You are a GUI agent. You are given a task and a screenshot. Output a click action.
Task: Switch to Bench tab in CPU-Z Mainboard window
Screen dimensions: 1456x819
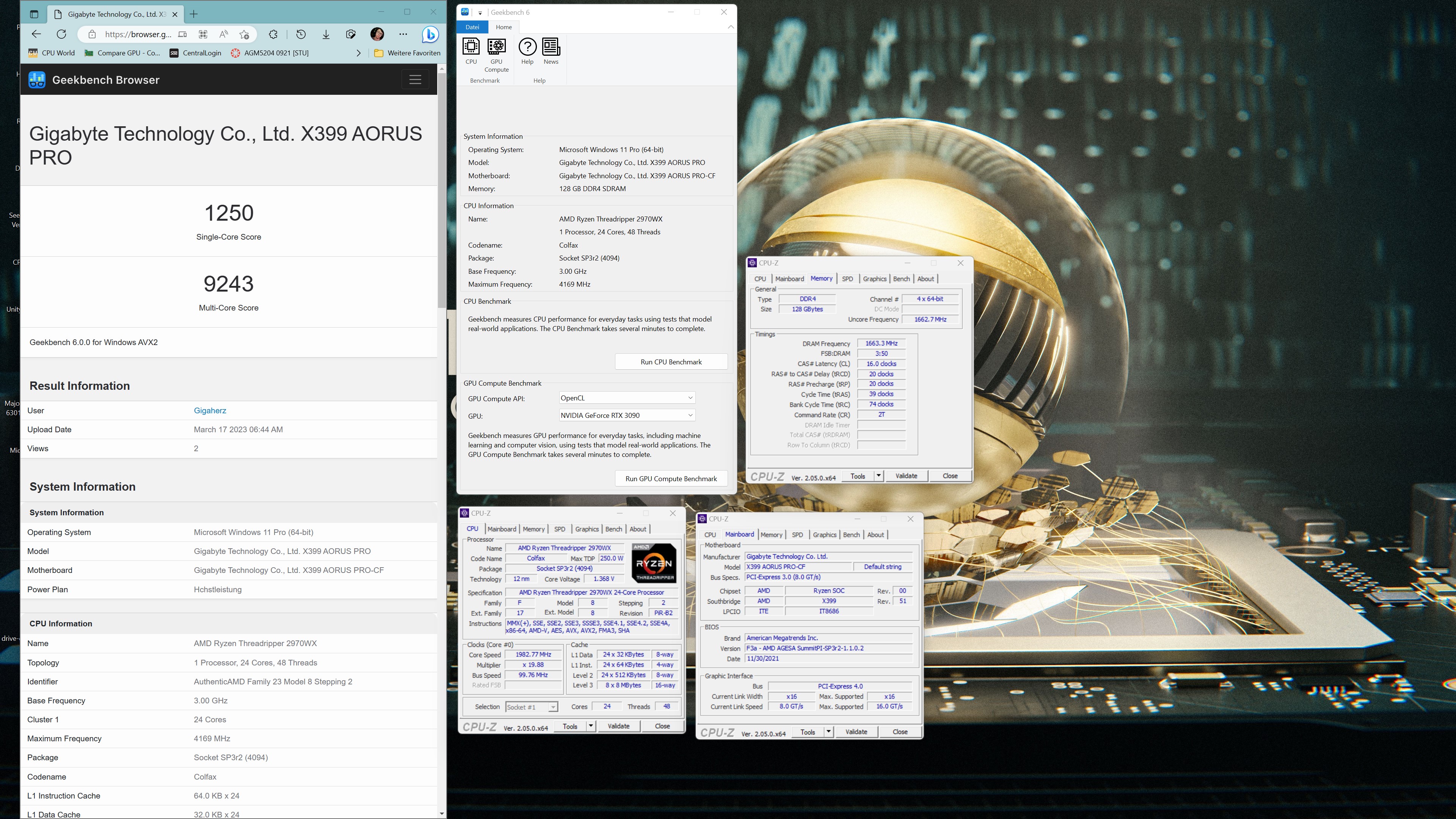point(851,535)
